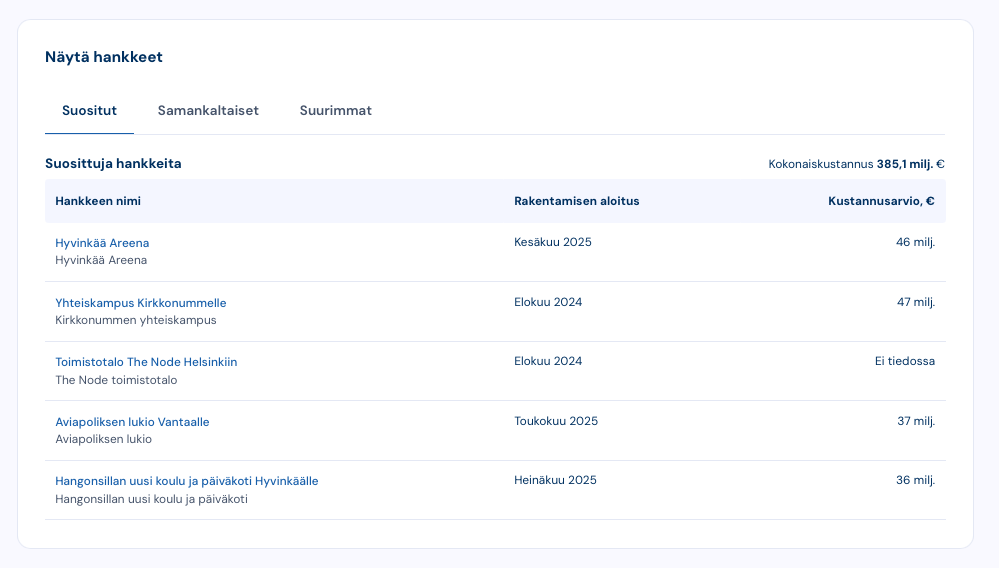999x568 pixels.
Task: Click the Kirkkonummen yhteiskampus subtitle text
Action: coord(135,320)
